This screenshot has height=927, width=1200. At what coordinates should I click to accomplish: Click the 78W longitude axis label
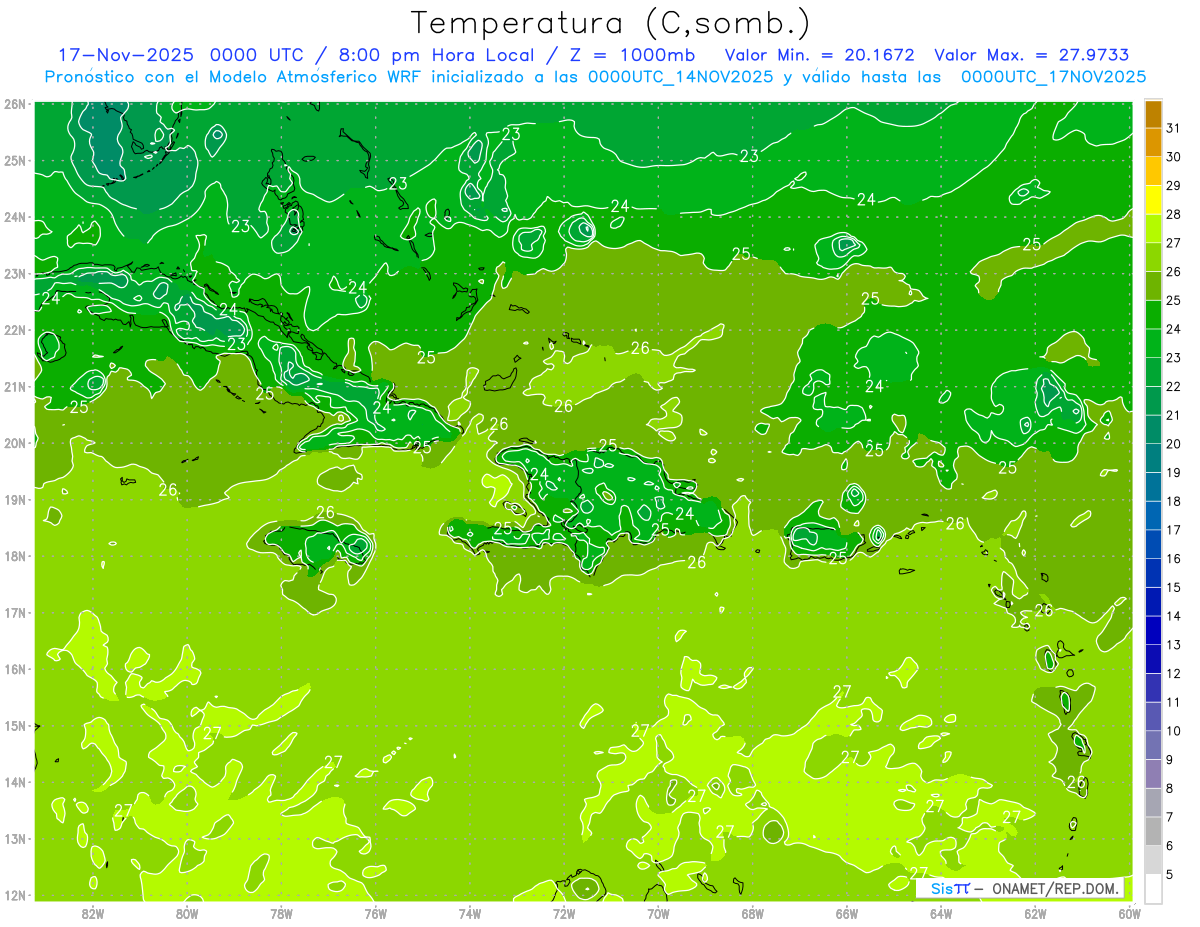pos(281,913)
